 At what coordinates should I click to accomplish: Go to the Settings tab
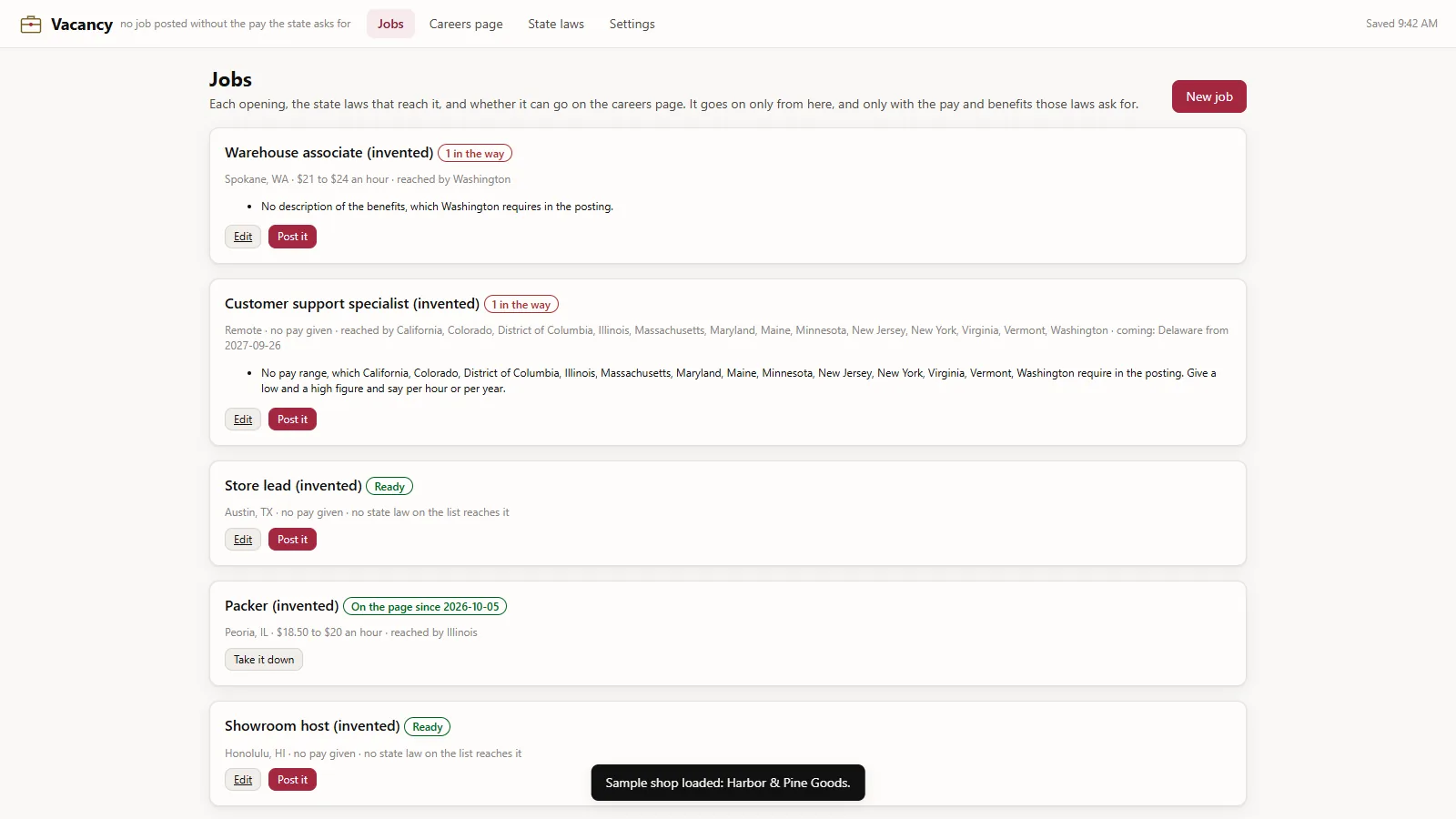(x=632, y=24)
